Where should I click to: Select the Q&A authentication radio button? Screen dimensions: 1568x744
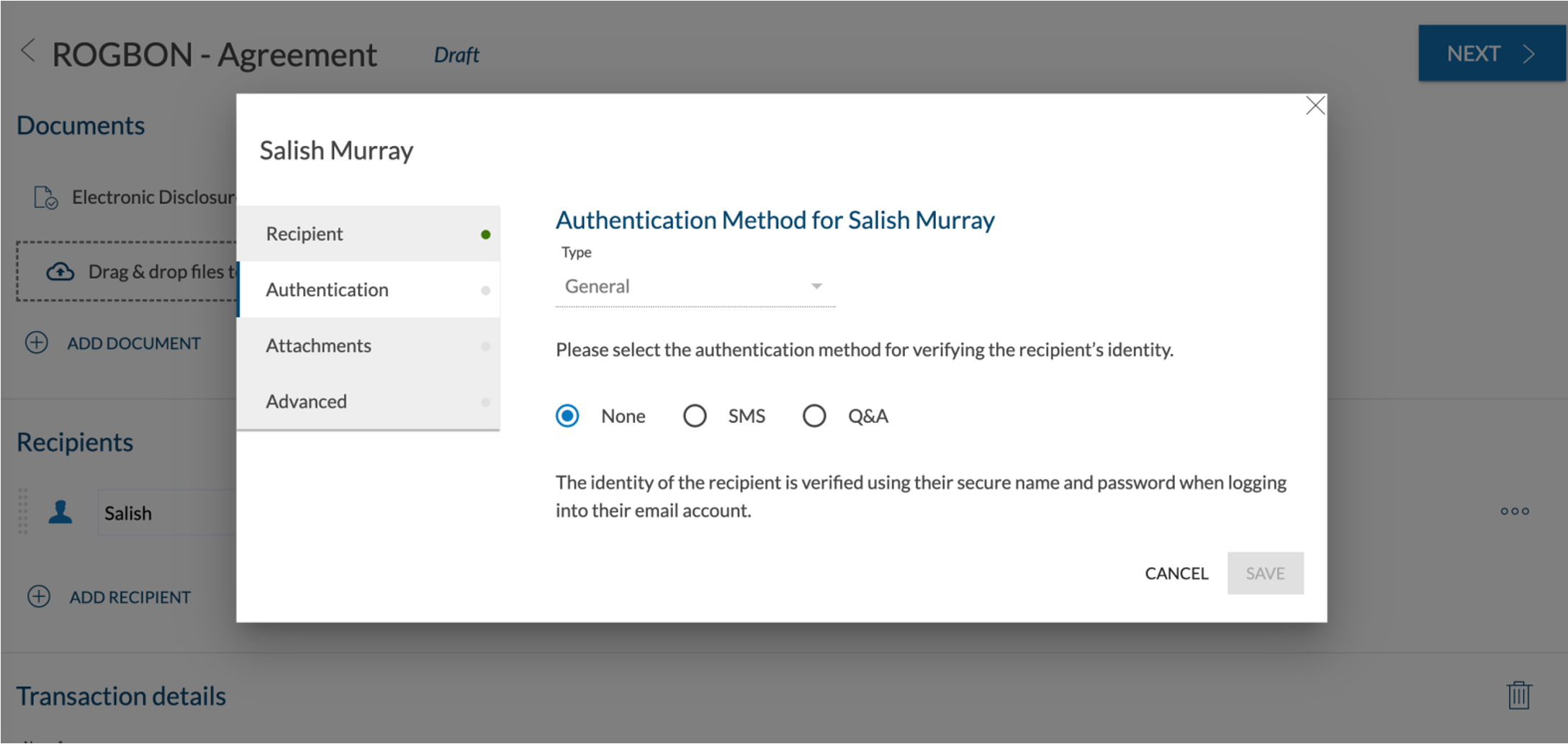[x=814, y=416]
